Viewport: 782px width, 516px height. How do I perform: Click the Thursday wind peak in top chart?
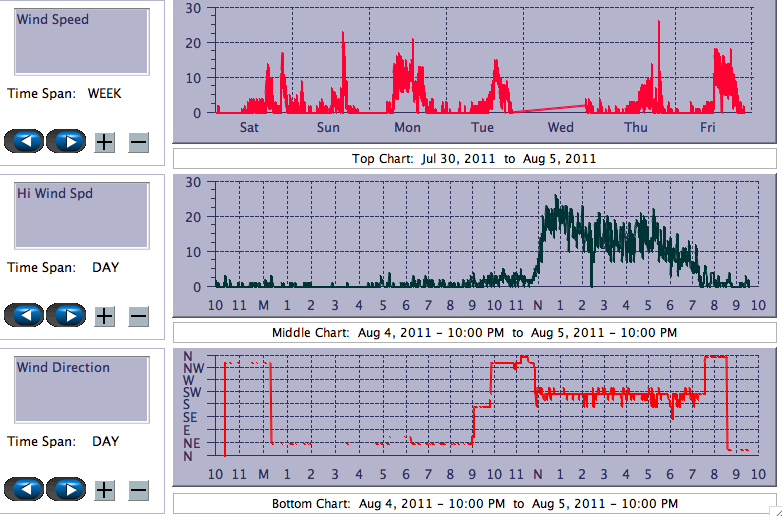coord(659,23)
